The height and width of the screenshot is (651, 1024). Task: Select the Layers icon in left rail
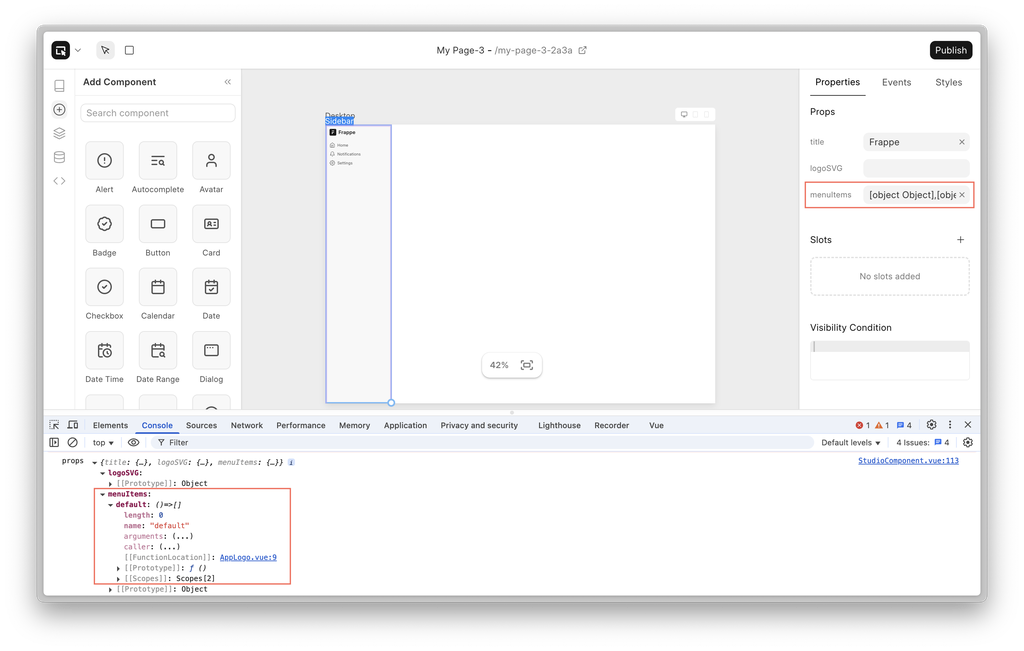59,133
